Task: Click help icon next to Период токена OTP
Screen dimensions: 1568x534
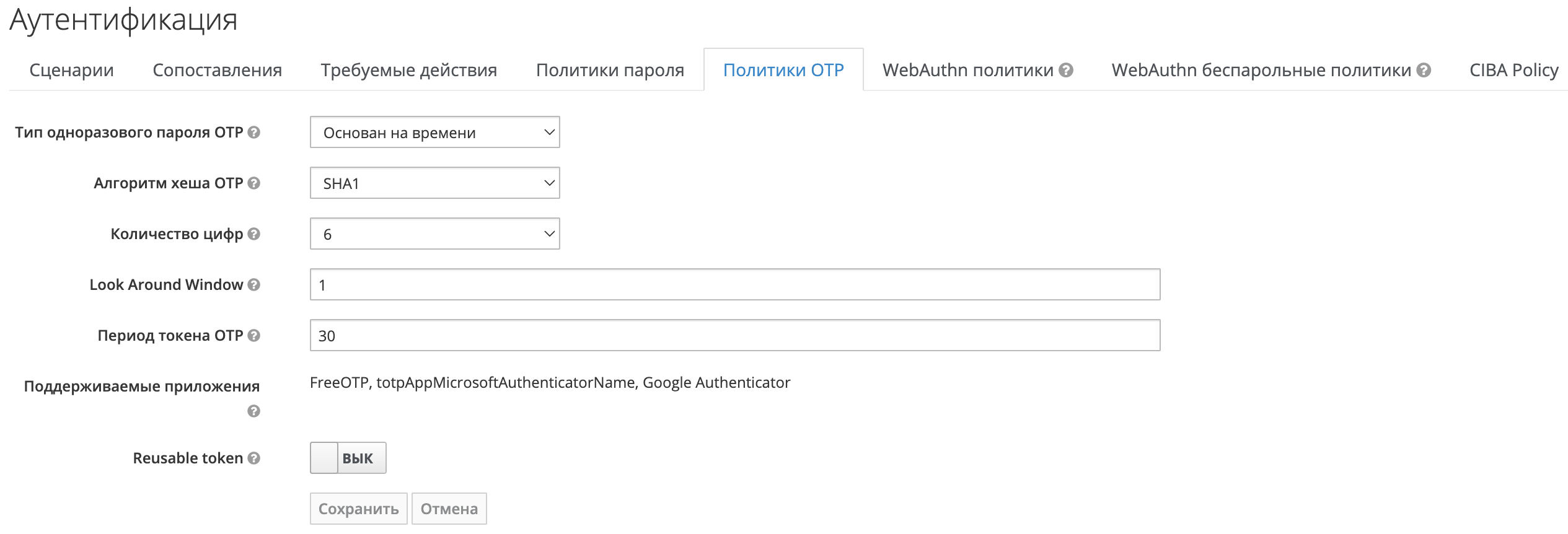Action: [253, 336]
